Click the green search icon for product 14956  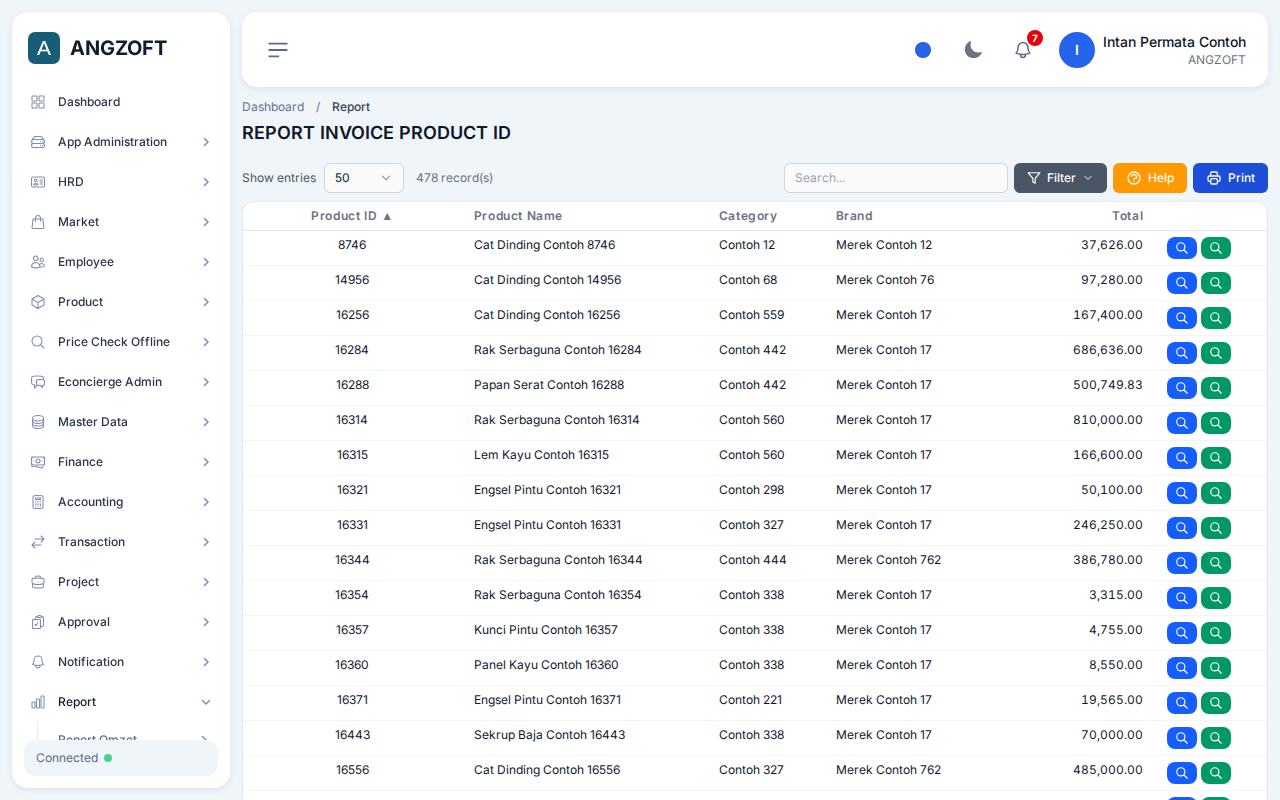[x=1216, y=283]
